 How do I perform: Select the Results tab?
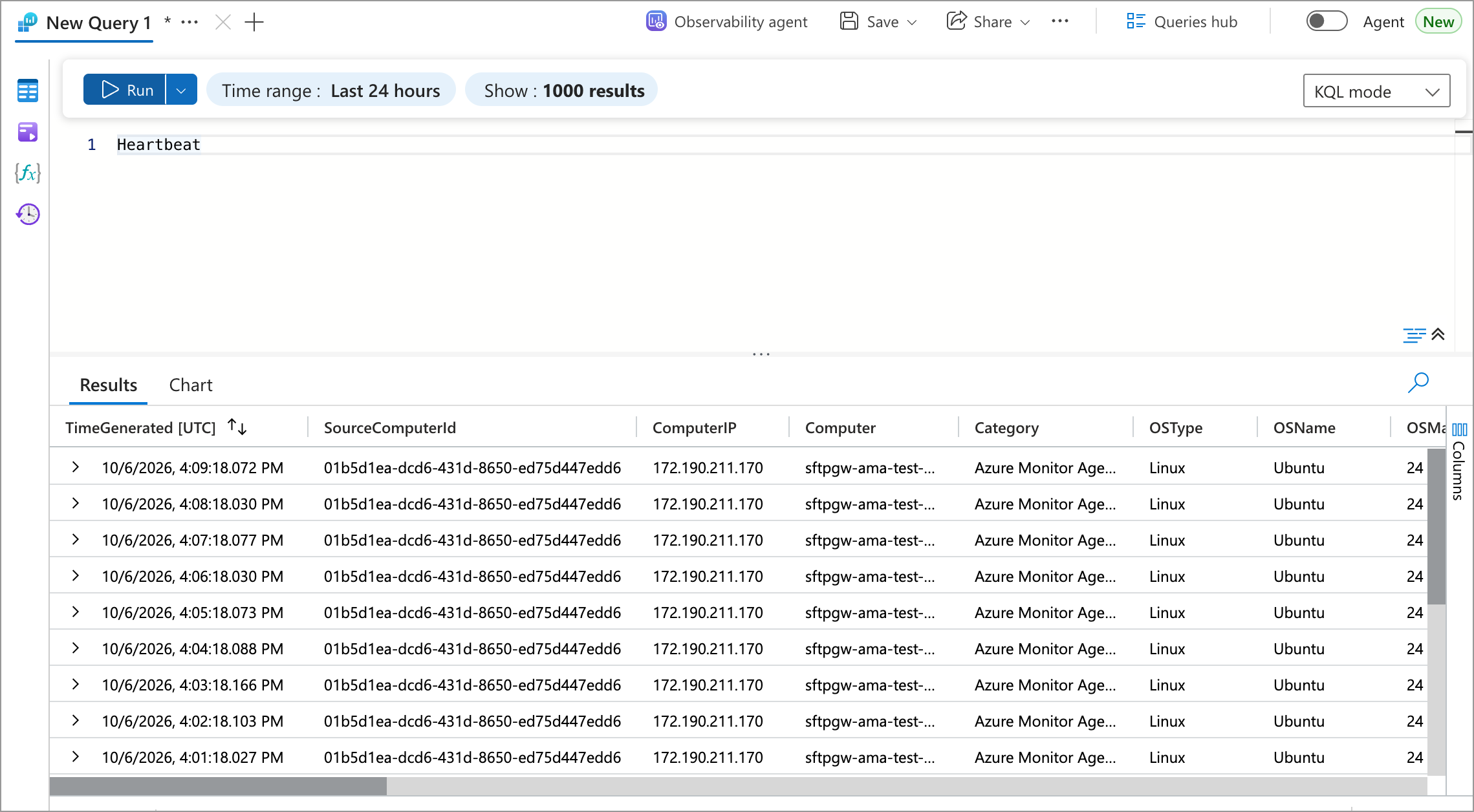pos(108,385)
